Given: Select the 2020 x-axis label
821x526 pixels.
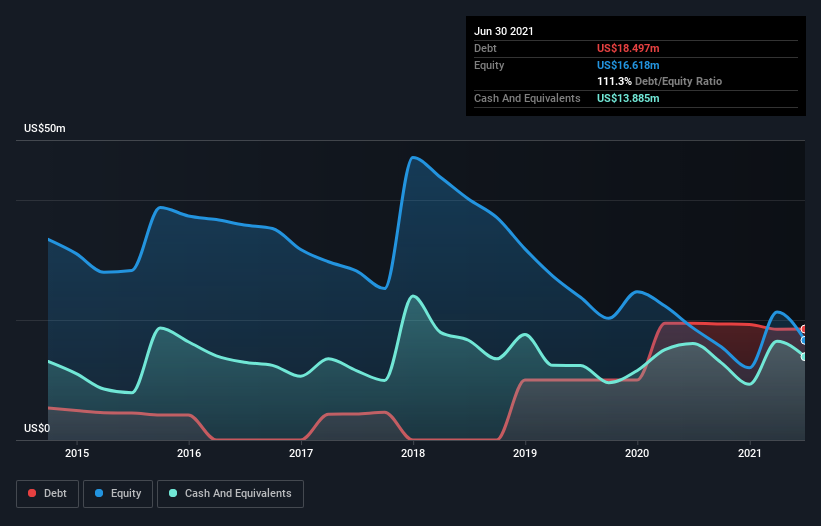Looking at the screenshot, I should pyautogui.click(x=637, y=453).
